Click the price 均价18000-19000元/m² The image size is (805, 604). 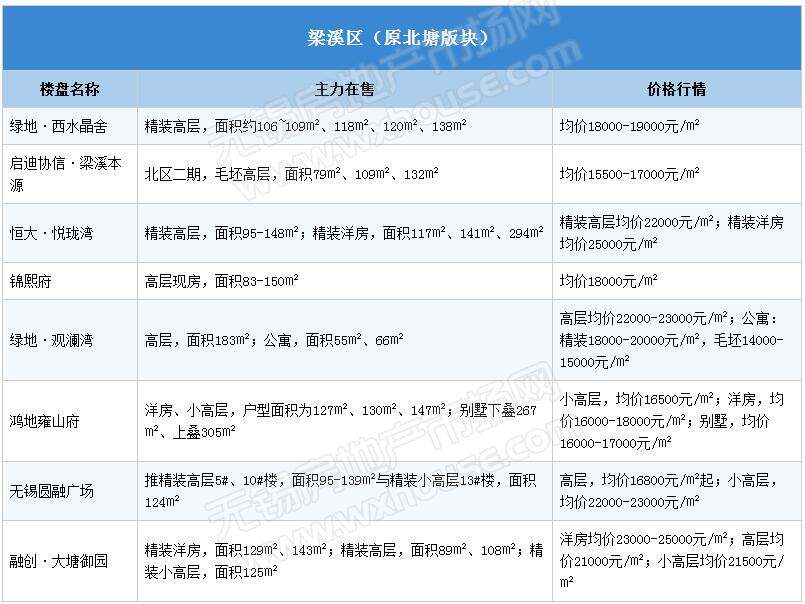pyautogui.click(x=629, y=126)
